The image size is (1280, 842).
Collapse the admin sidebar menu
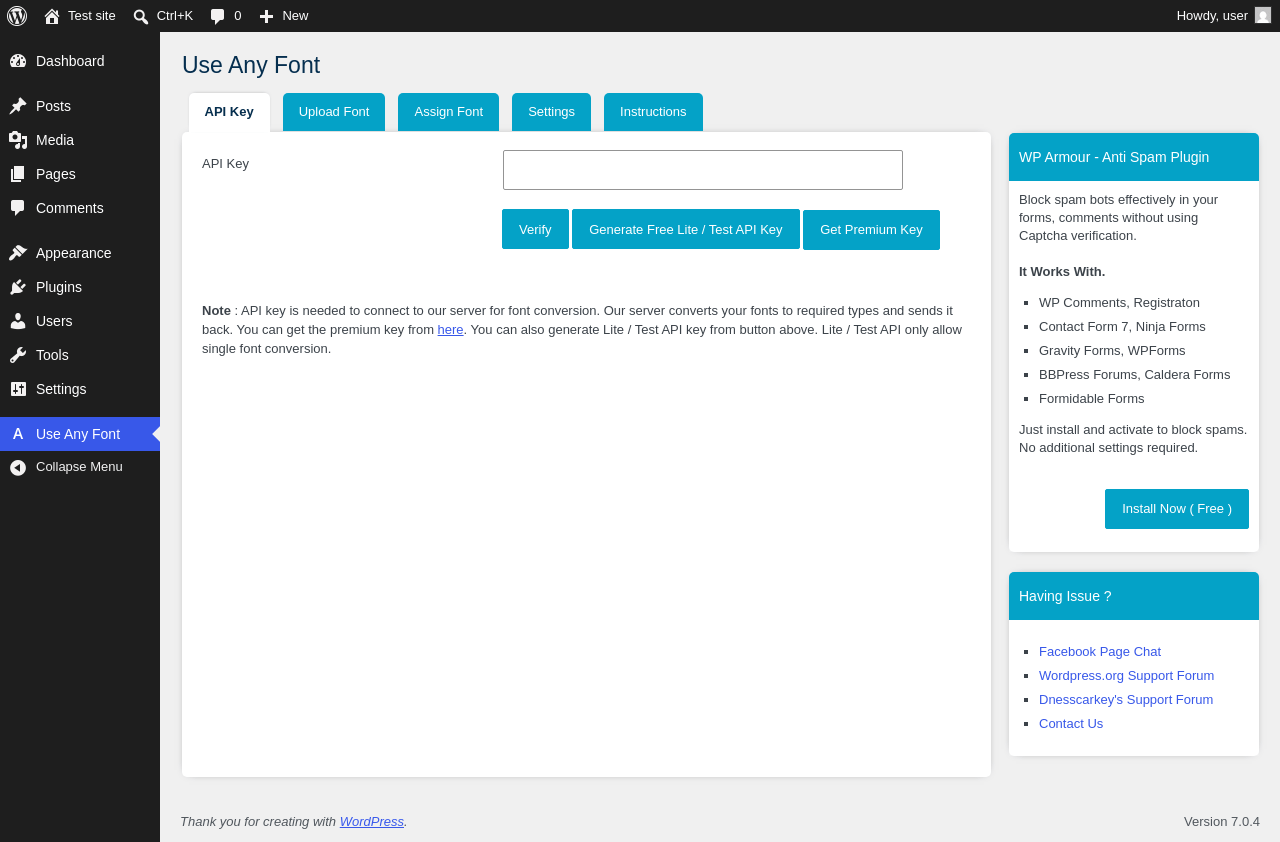[x=80, y=467]
